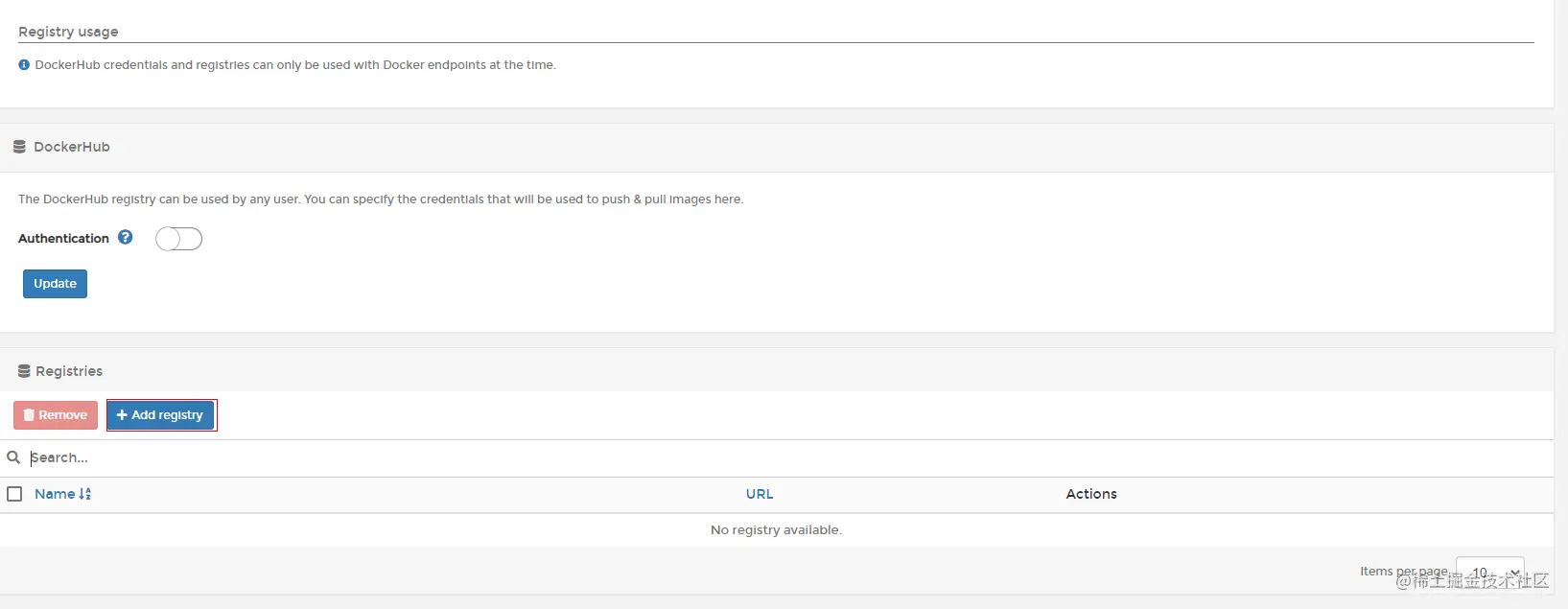Screen dimensions: 1568x609
Task: Sort registries by the URL column
Action: click(760, 494)
